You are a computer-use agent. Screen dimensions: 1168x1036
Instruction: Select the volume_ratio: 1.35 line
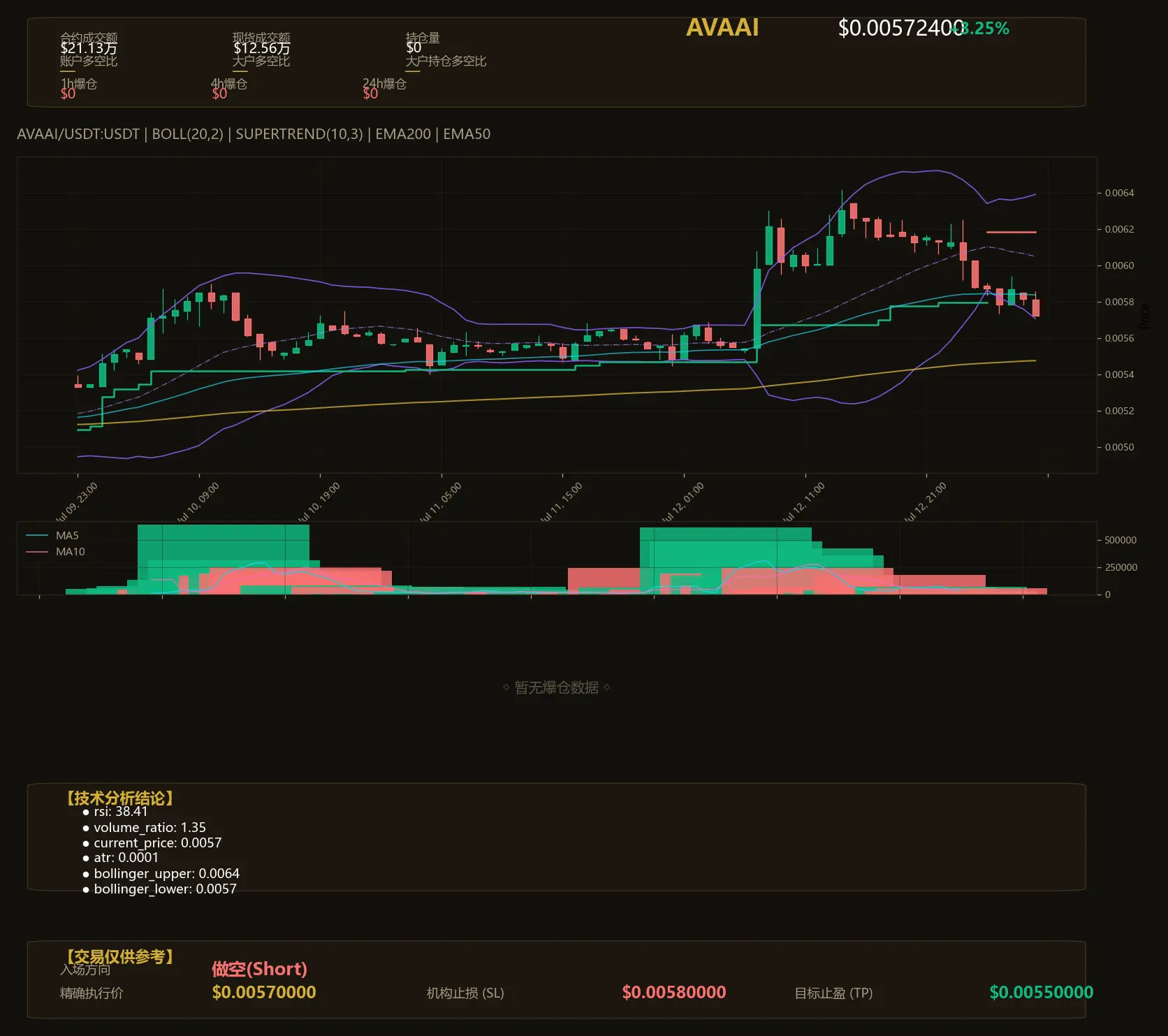coord(144,828)
